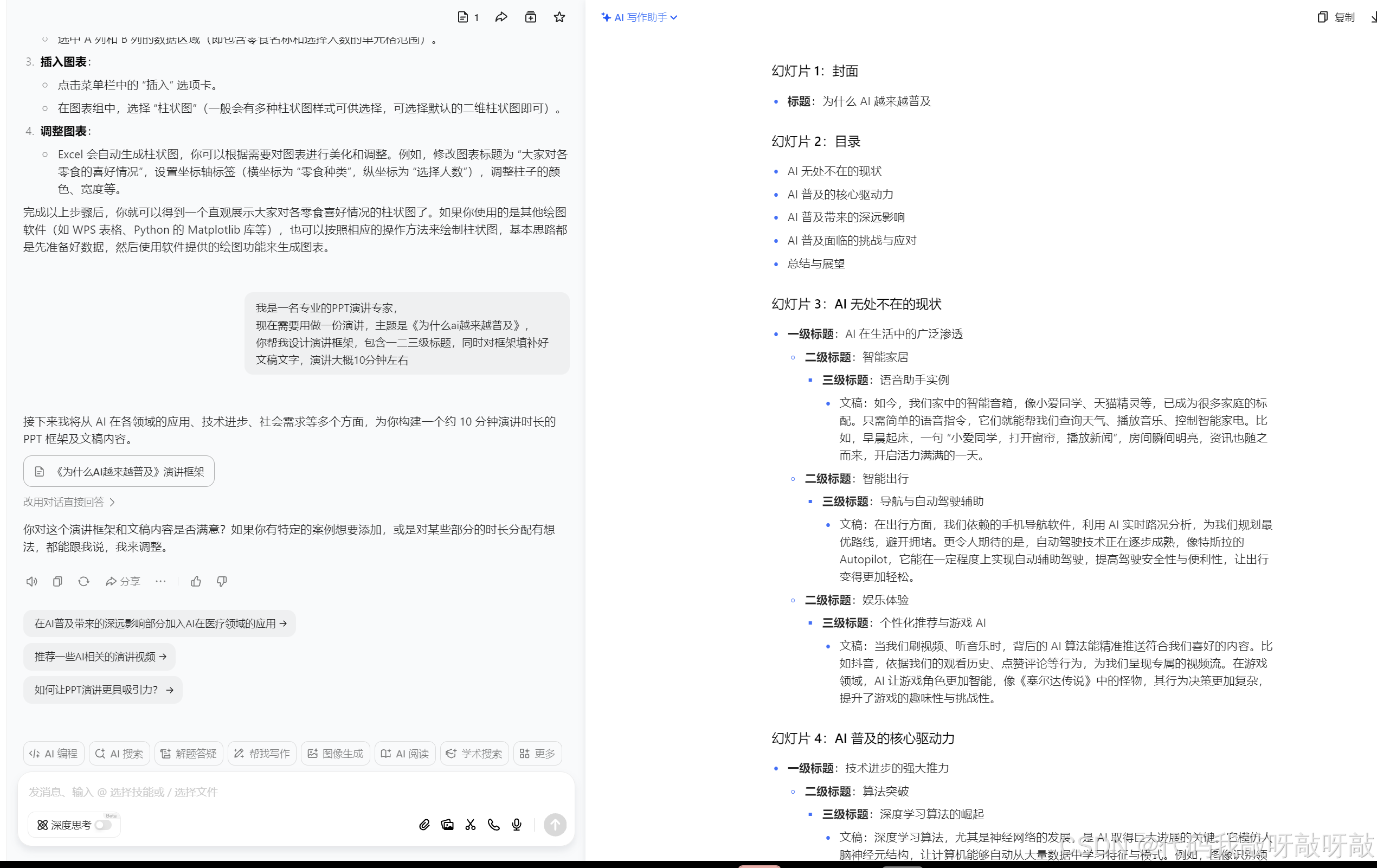
Task: Click the share arrow icon at top
Action: 501,17
